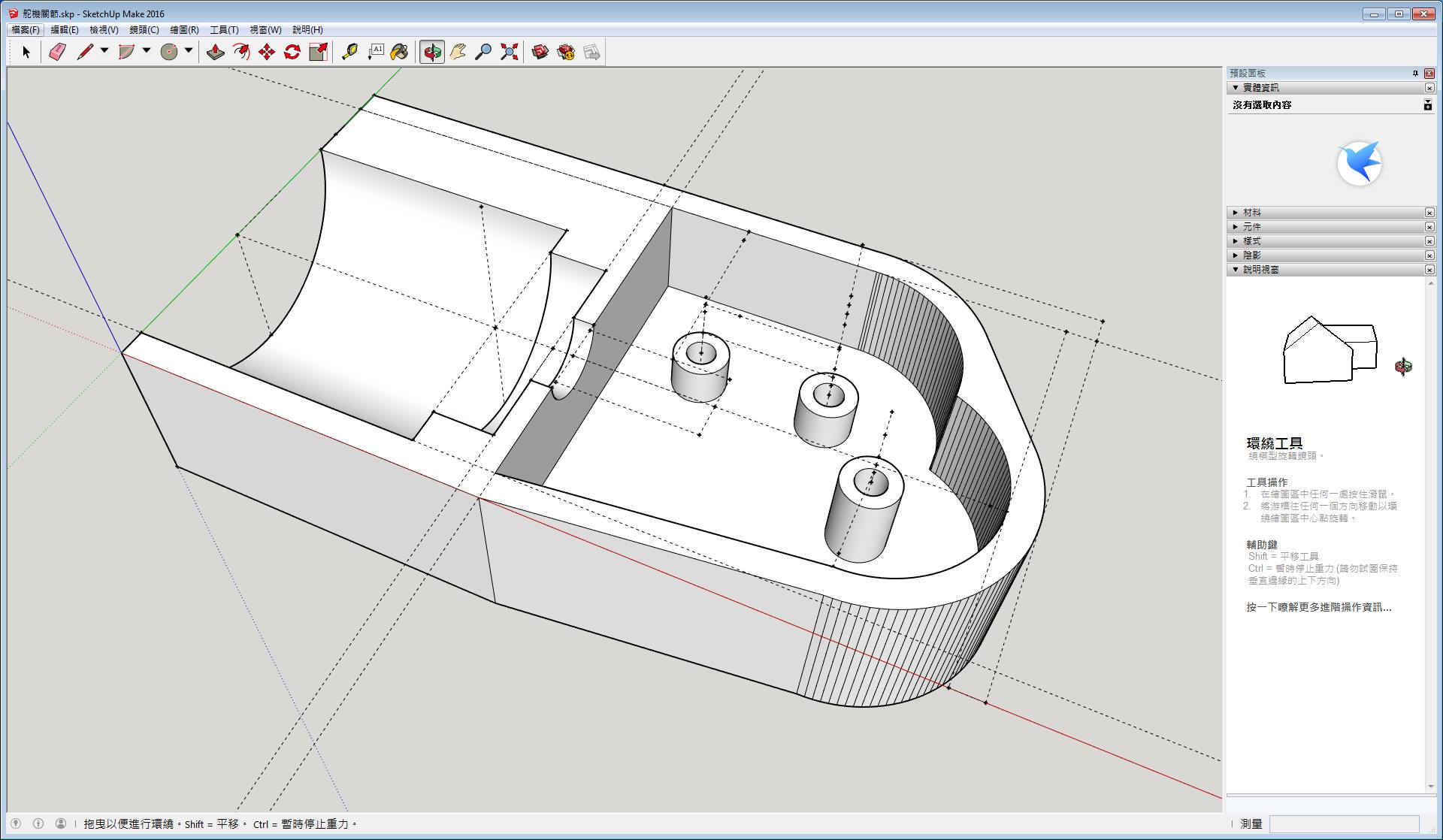Open the 說明(H) menu
The height and width of the screenshot is (840, 1443).
point(307,30)
